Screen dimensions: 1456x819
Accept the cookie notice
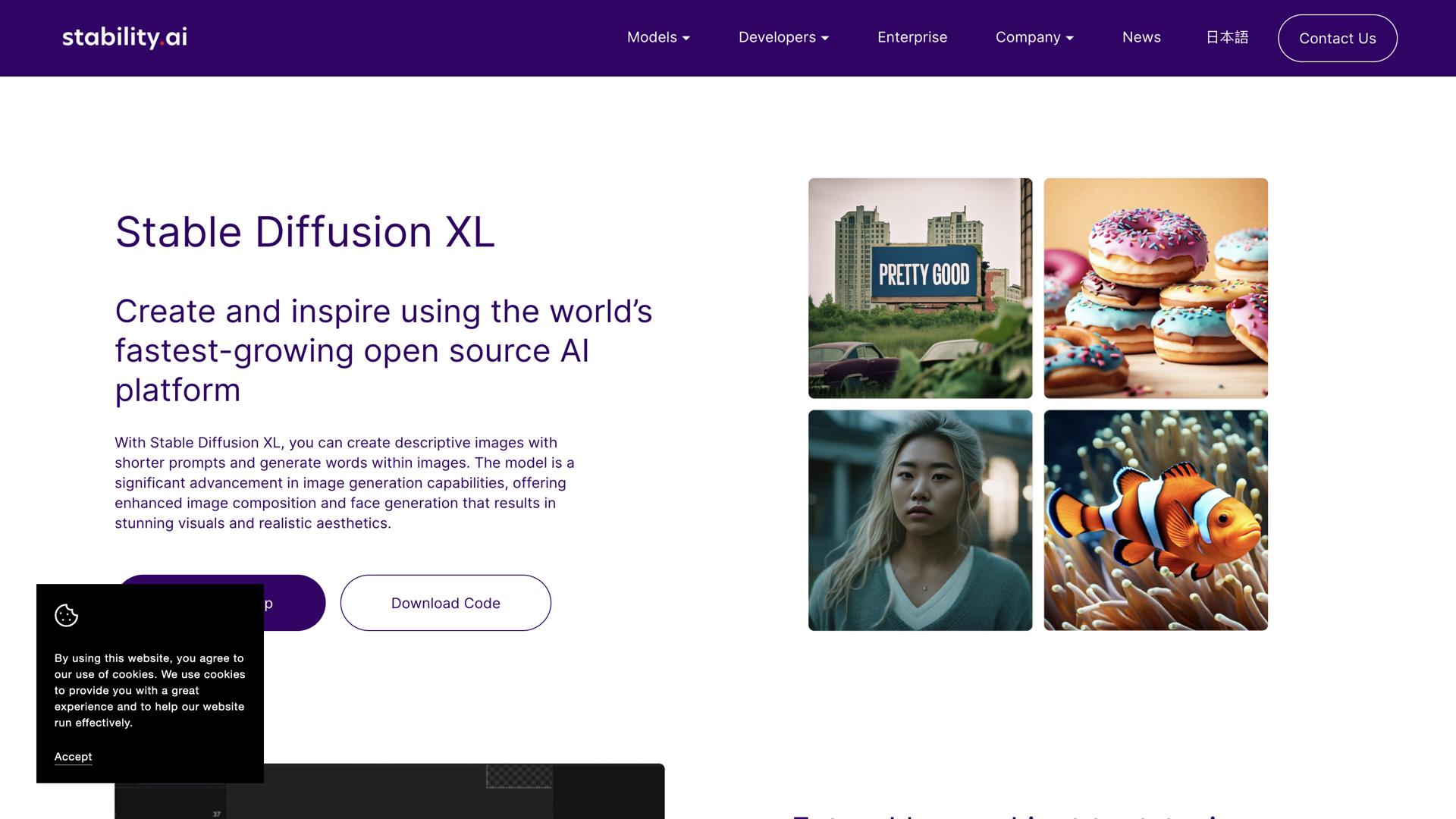[x=73, y=757]
